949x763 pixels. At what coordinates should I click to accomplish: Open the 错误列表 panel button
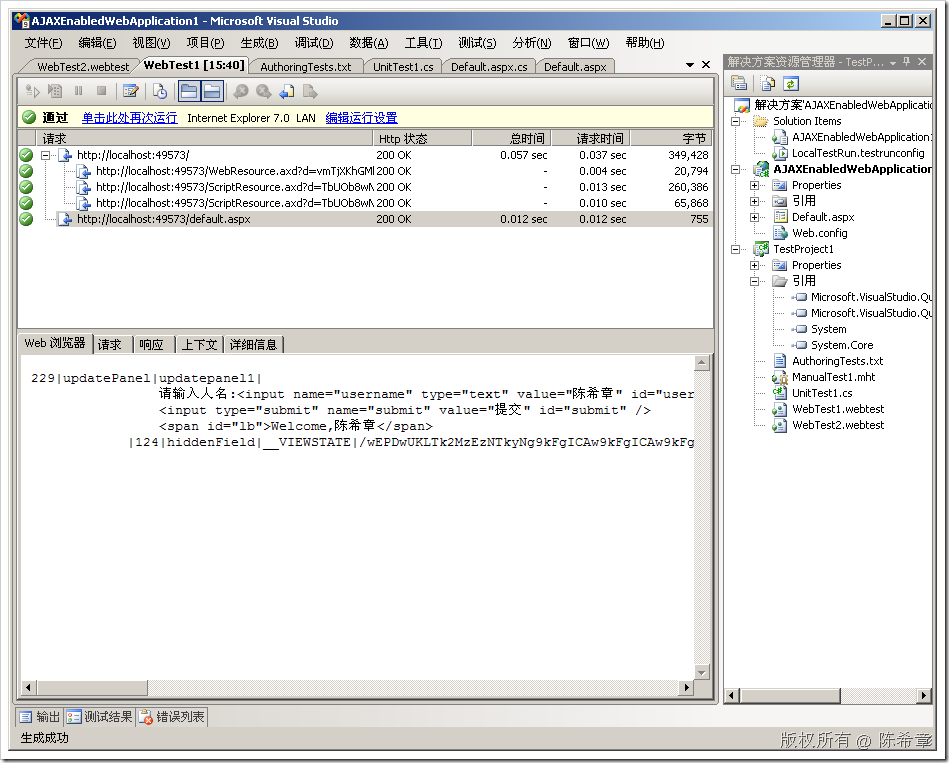172,716
